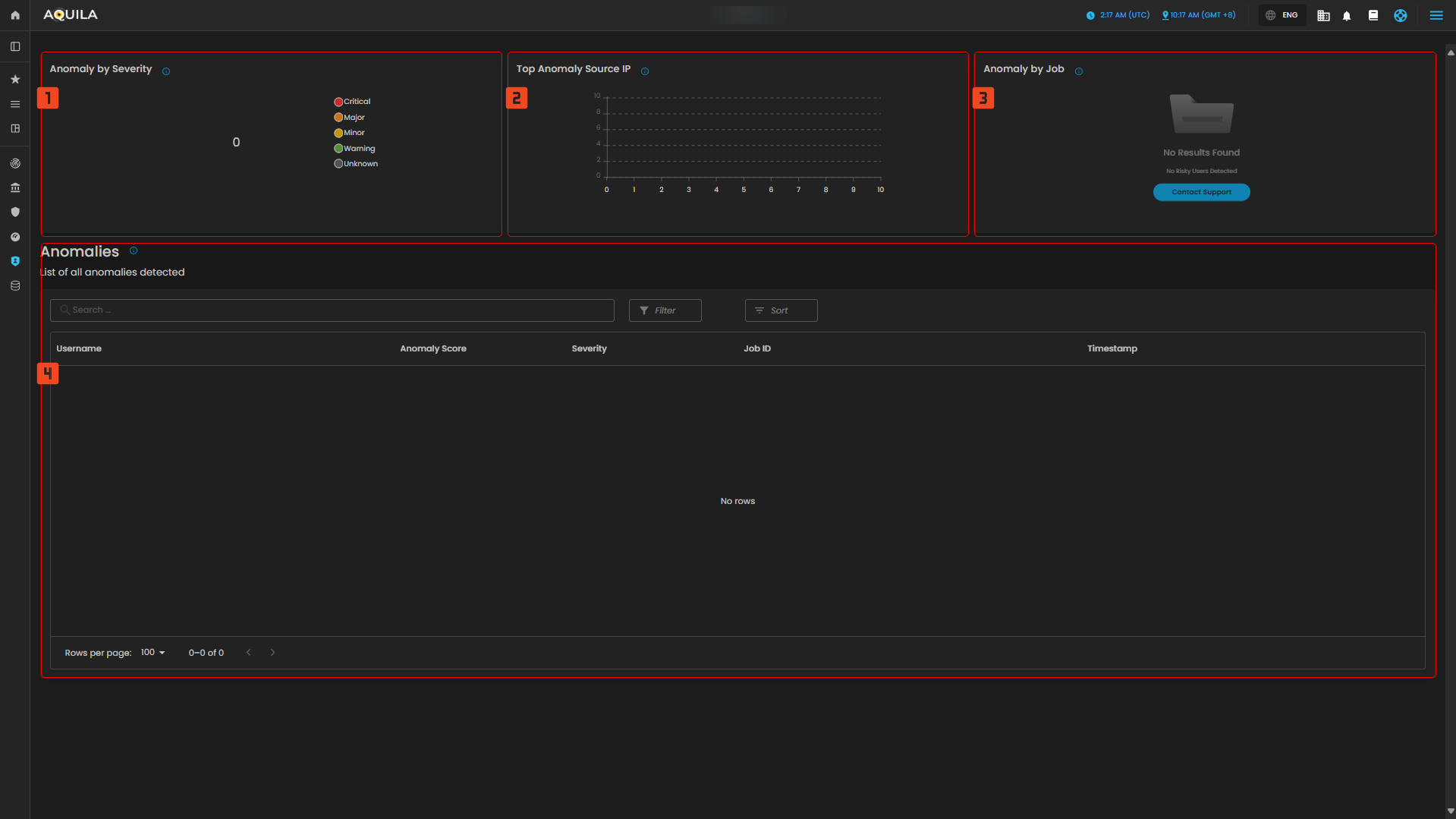Click the database icon in sidebar
Viewport: 1456px width, 819px height.
point(15,286)
